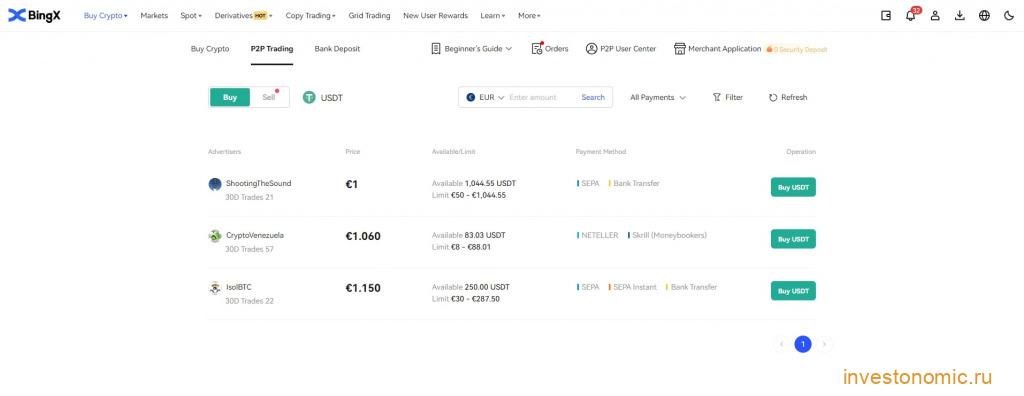Click CryptoVenezuela avatar
Viewport: 1024px width, 396px height.
click(215, 236)
